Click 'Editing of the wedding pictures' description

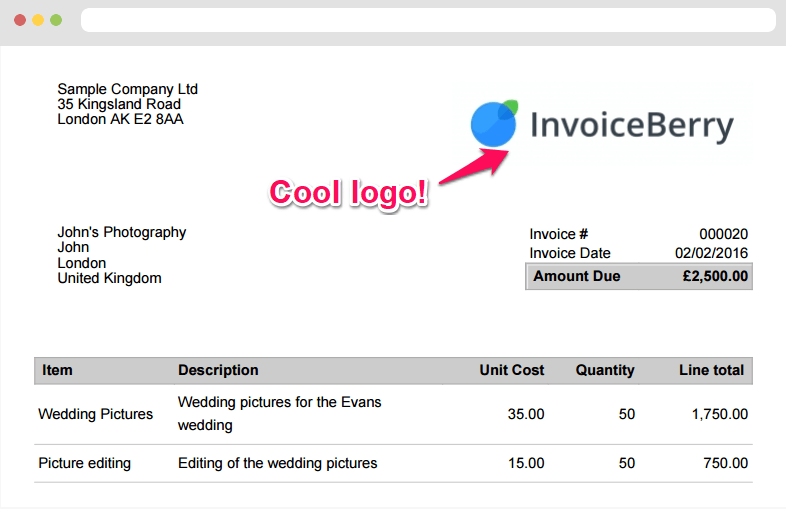coord(278,463)
